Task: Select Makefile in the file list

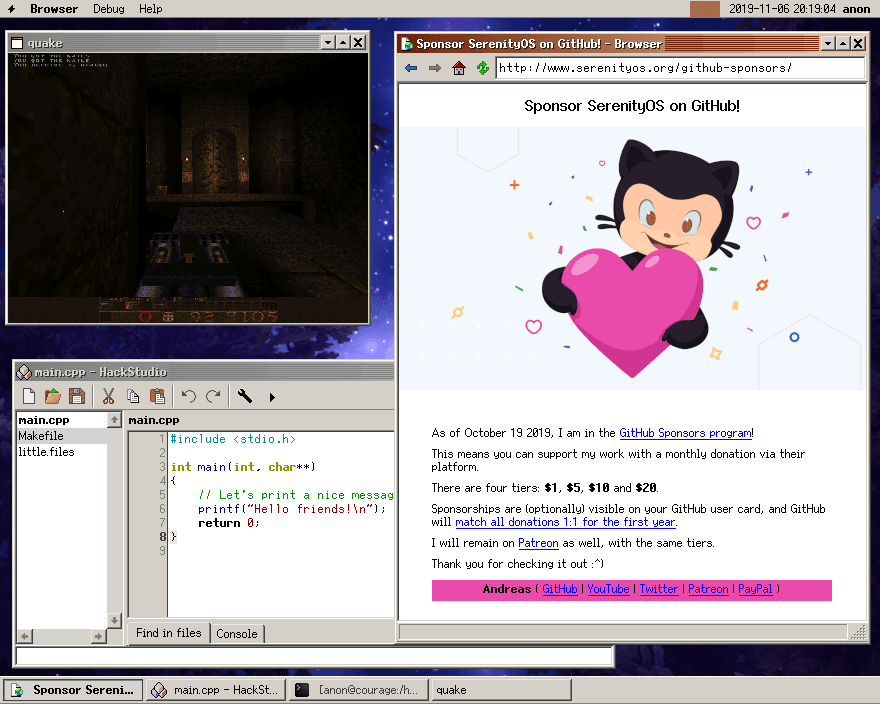Action: pyautogui.click(x=41, y=436)
